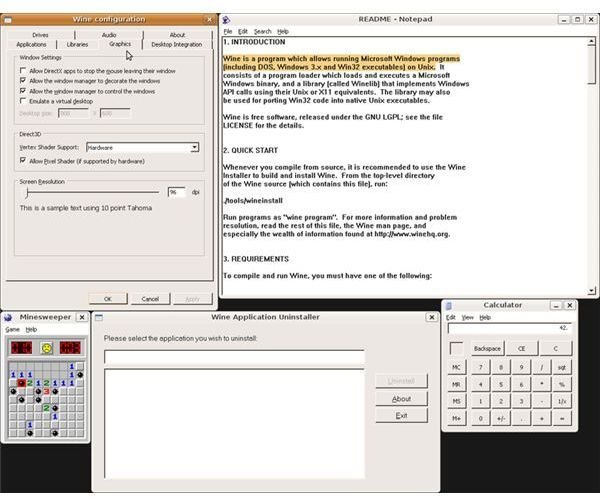
Task: Click the Wine configuration title bar icon
Action: coord(8,20)
